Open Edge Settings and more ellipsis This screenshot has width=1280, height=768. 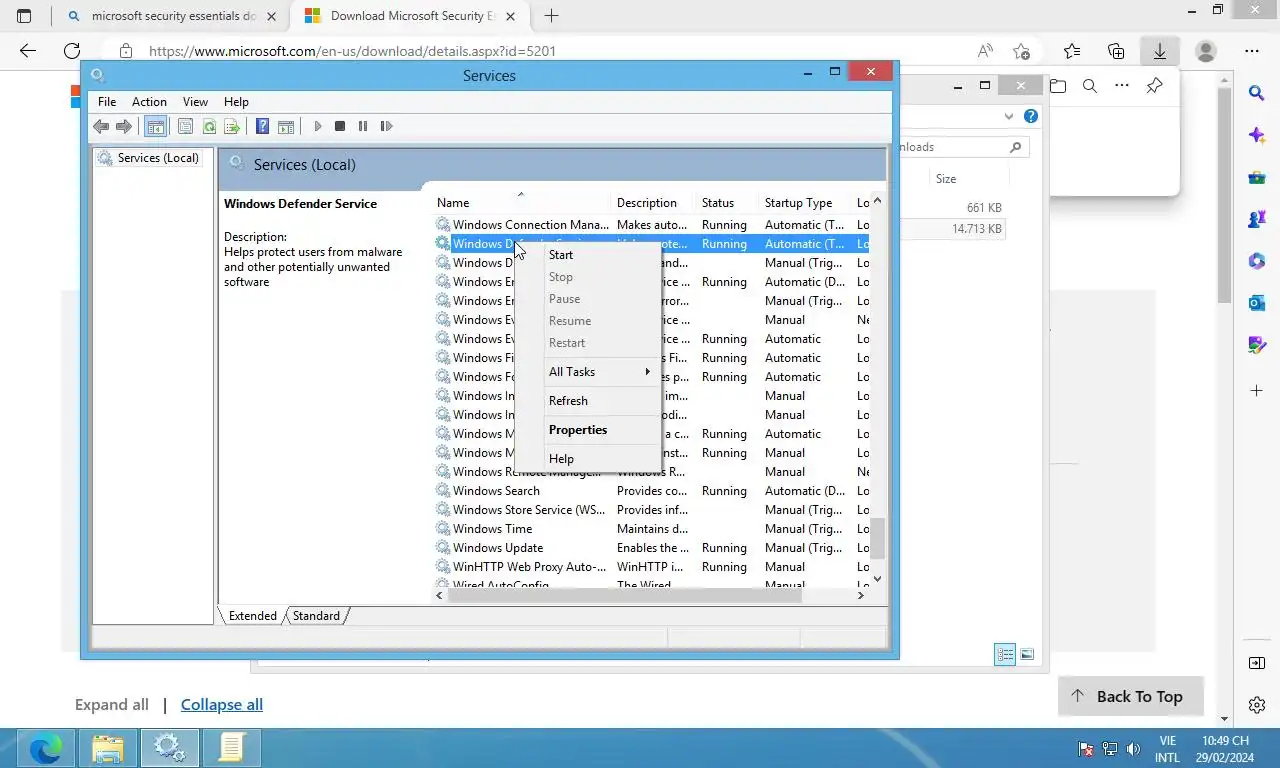click(x=1252, y=51)
